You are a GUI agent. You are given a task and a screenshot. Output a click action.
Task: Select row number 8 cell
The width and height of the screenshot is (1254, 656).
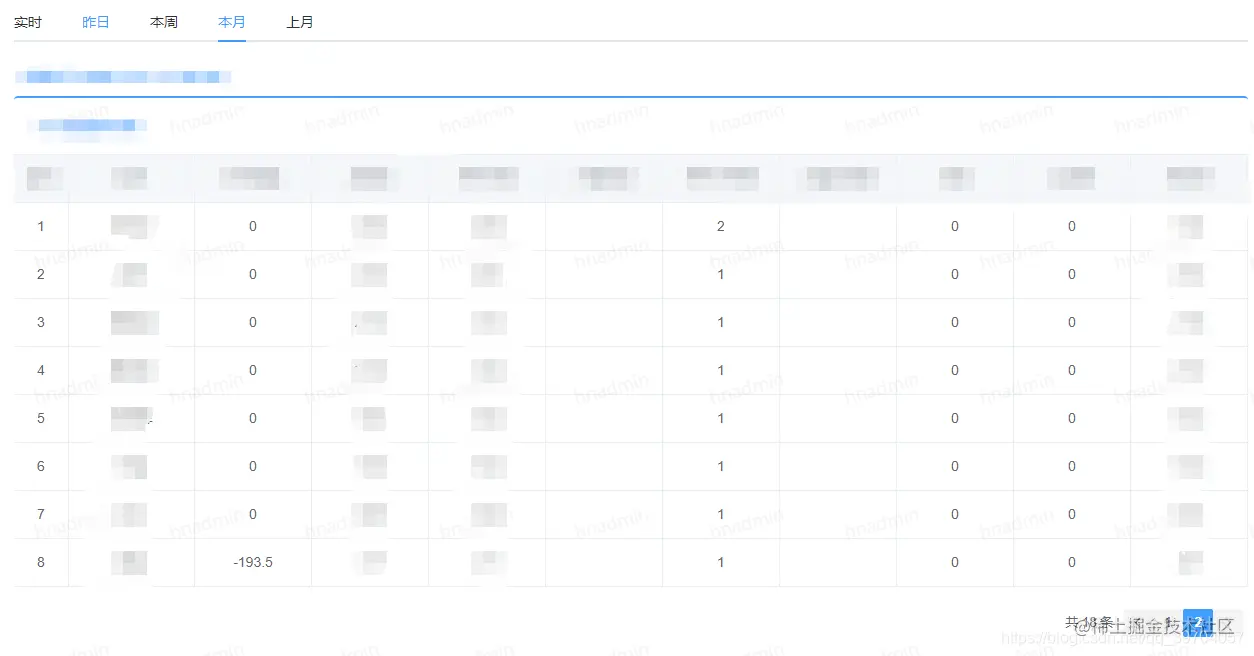[x=41, y=562]
